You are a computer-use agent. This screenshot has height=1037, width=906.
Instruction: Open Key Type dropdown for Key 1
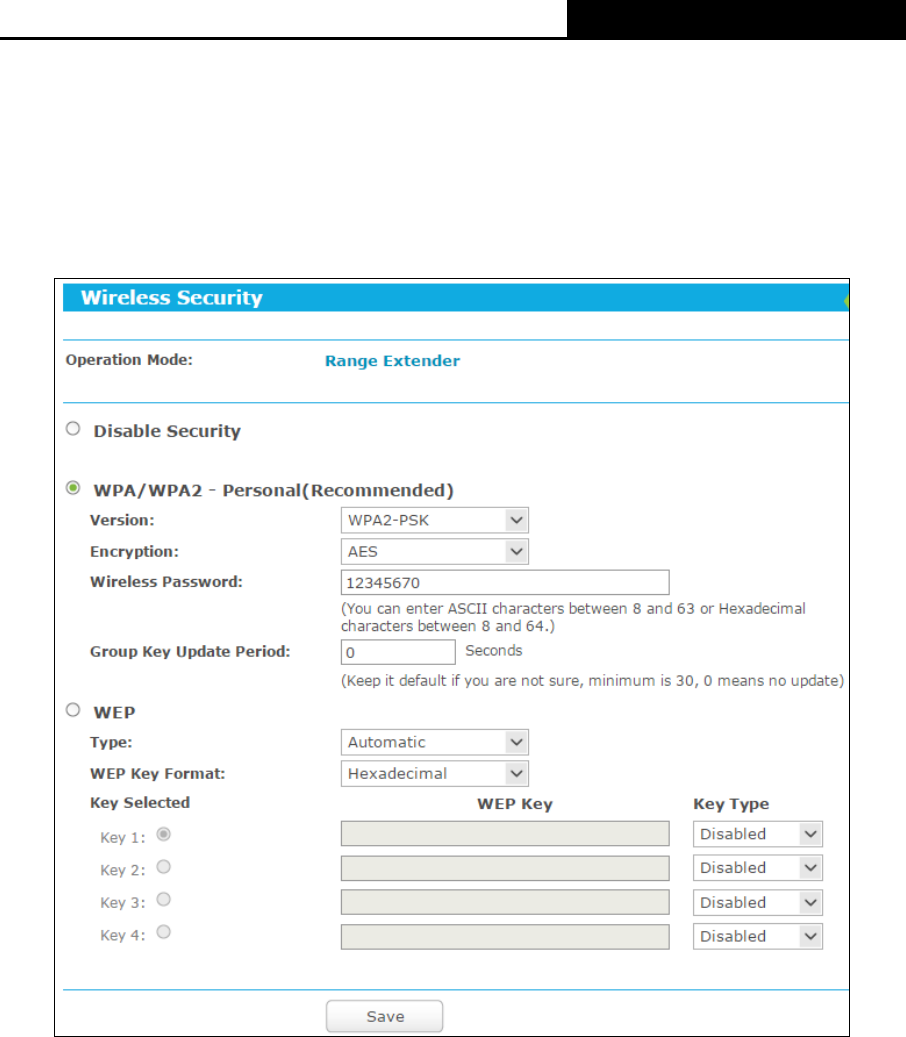coord(758,834)
